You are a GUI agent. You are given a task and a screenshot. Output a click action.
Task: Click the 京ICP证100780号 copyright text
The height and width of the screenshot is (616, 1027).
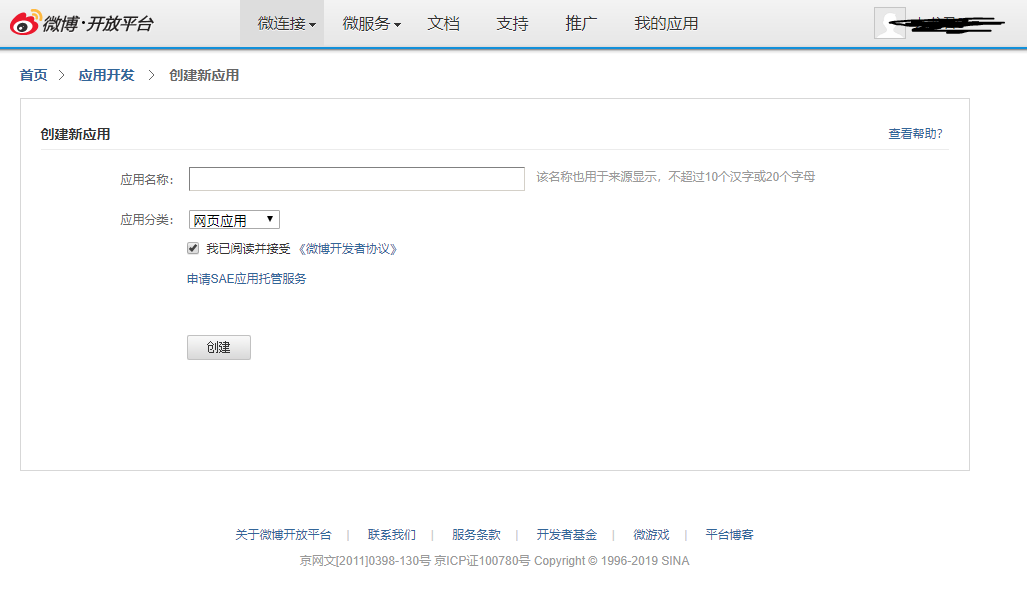[x=482, y=561]
